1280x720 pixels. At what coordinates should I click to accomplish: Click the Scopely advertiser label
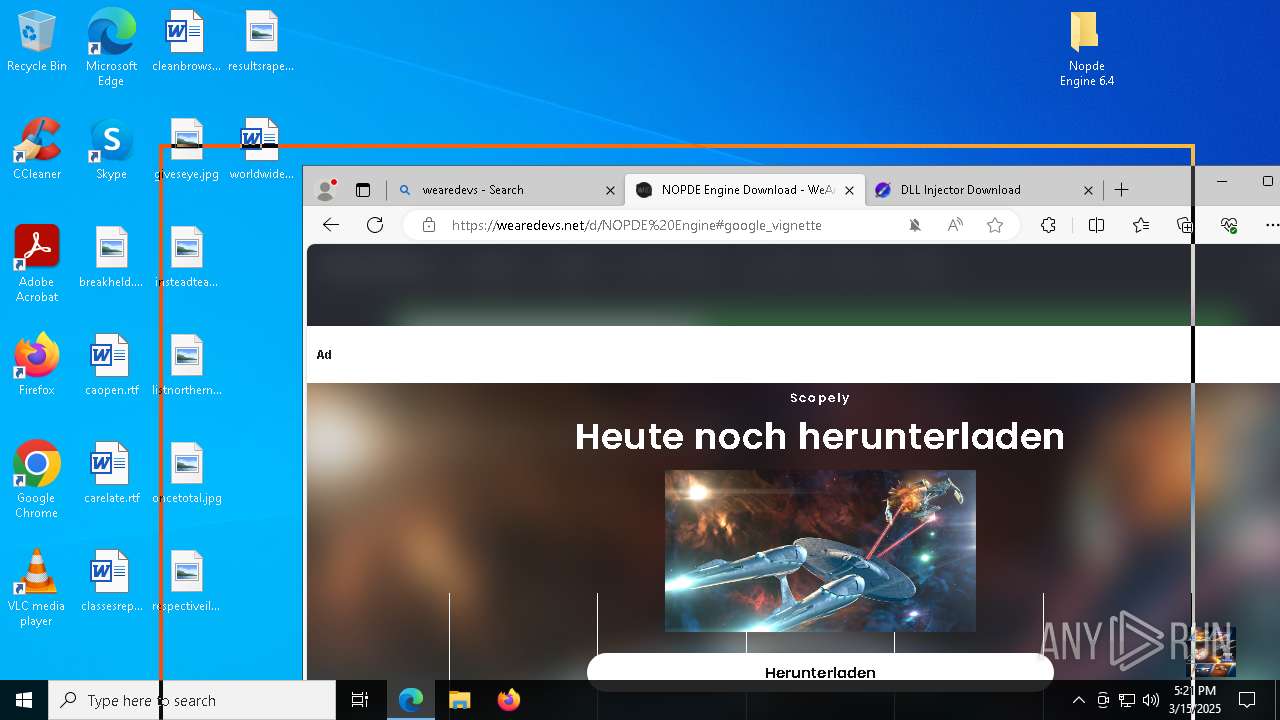pos(820,398)
